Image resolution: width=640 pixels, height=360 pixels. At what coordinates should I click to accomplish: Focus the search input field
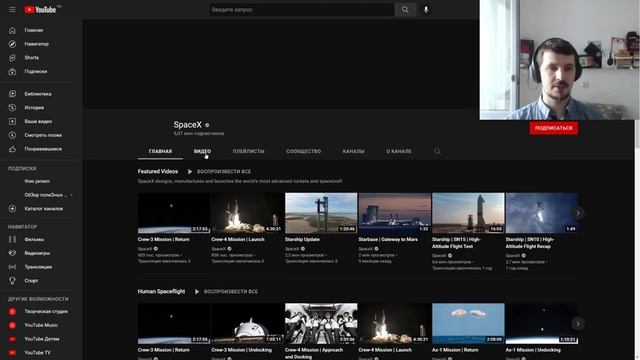[302, 9]
